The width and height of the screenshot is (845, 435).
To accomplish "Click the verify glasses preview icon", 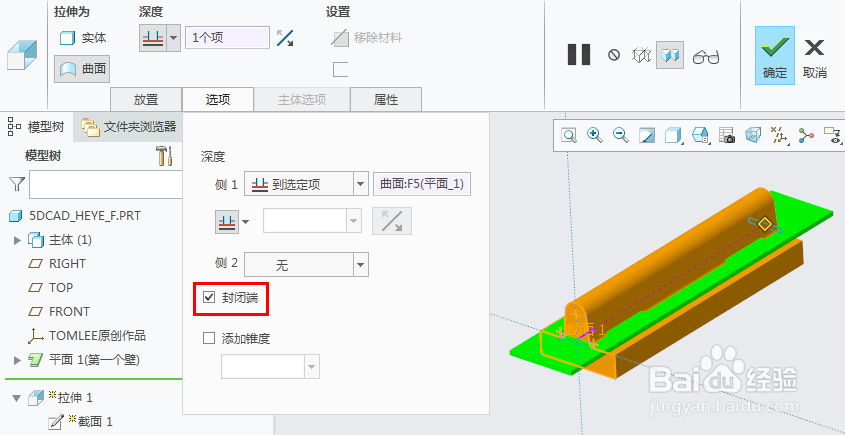I will [706, 56].
